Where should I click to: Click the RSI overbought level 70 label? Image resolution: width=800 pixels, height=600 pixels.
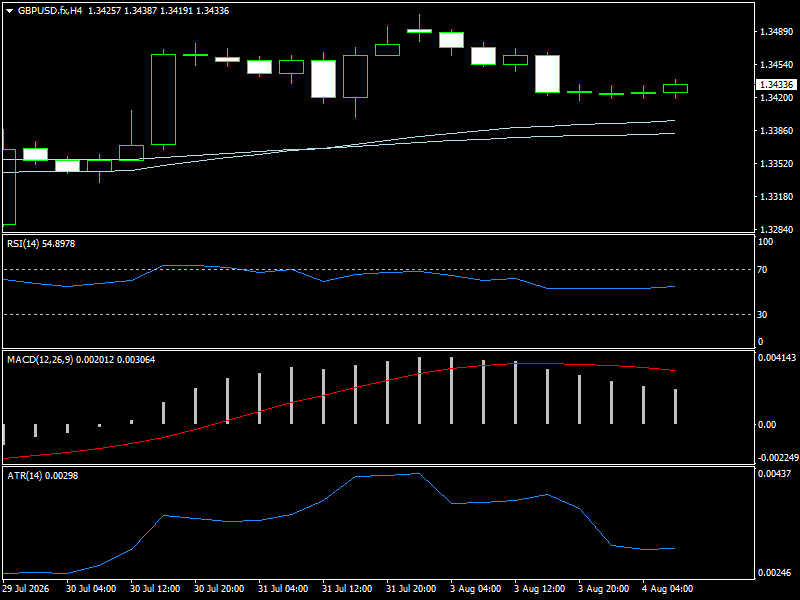[762, 270]
